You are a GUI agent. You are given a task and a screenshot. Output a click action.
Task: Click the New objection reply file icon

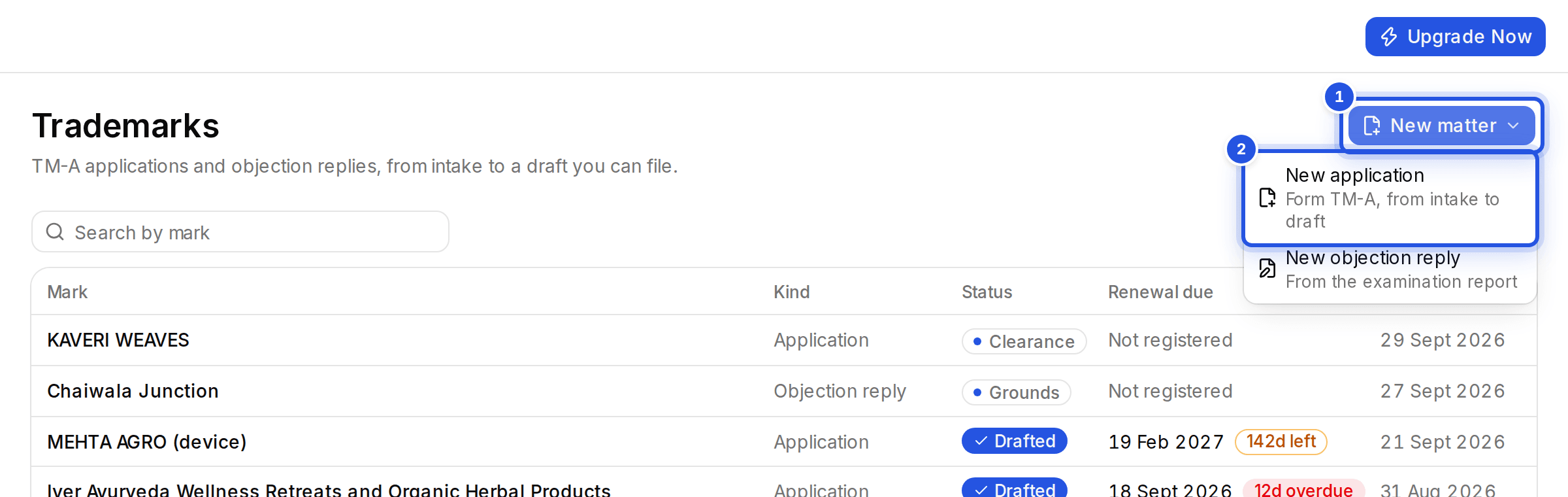coord(1267,268)
